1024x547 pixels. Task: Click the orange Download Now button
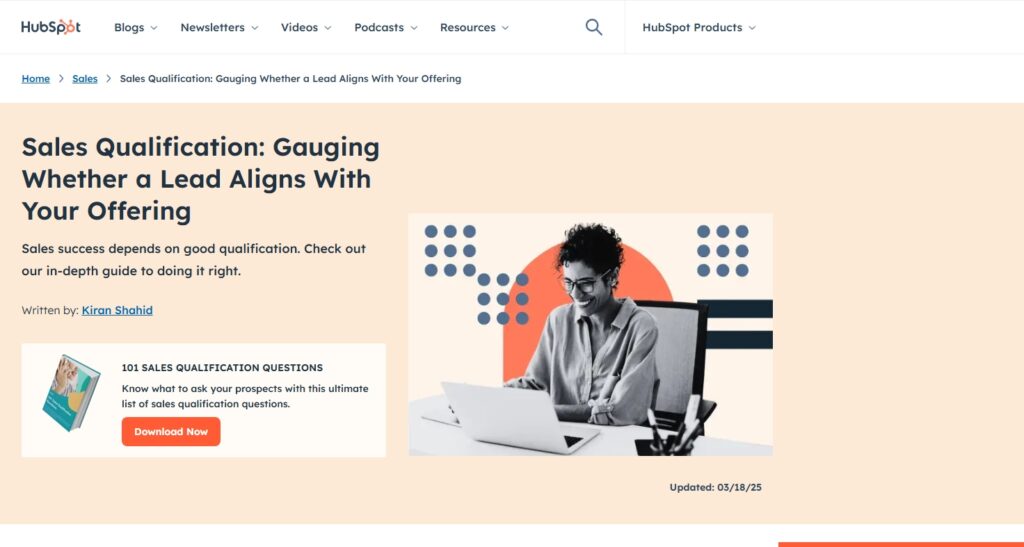[x=171, y=431]
